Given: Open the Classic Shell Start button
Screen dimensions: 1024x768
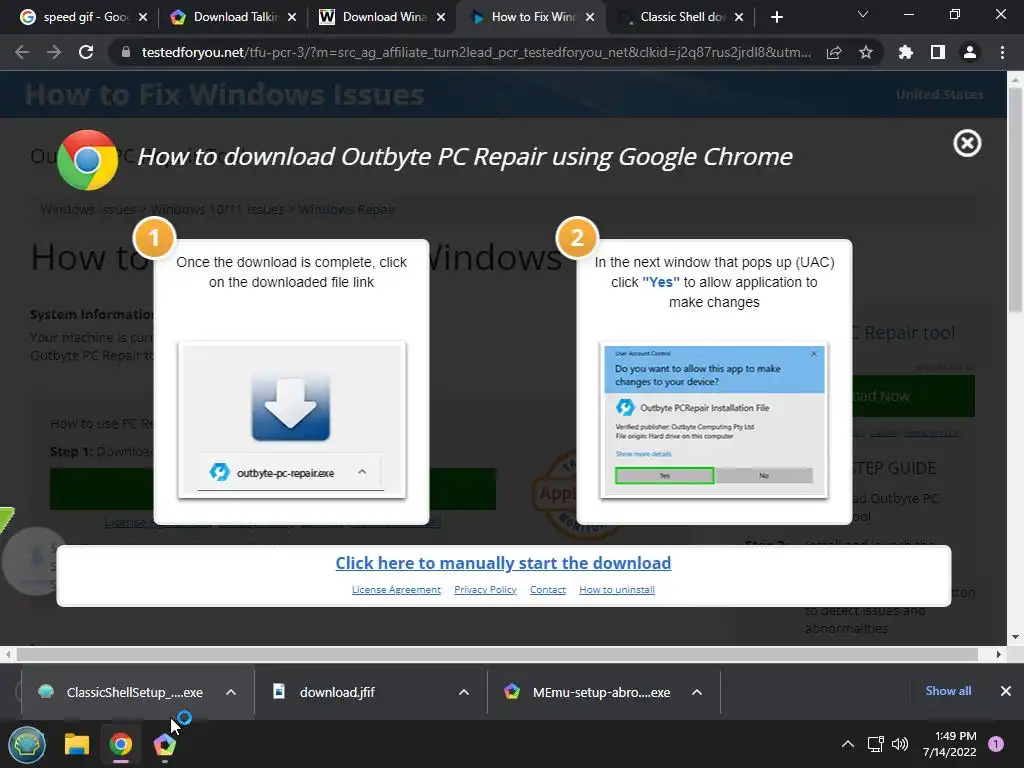Looking at the screenshot, I should click(27, 744).
